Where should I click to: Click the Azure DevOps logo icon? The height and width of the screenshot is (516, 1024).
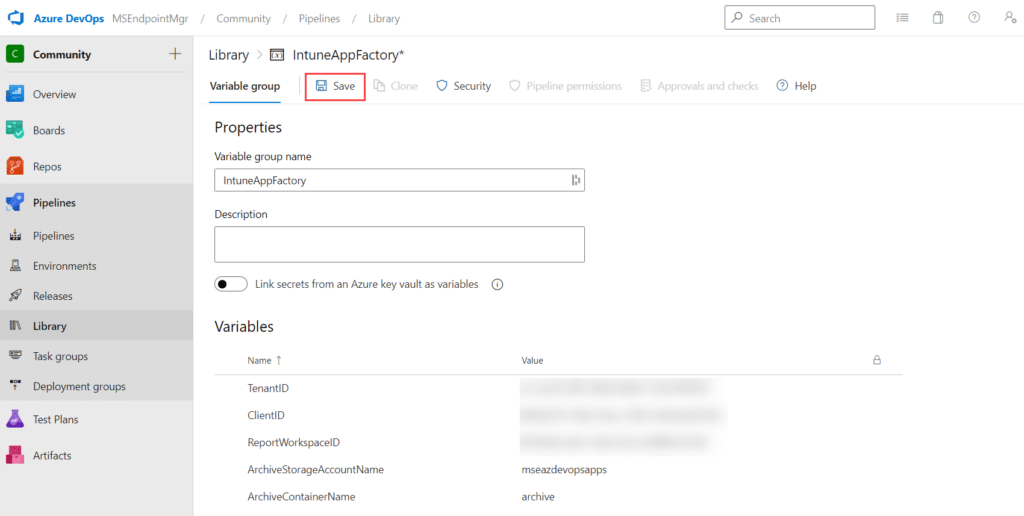[16, 18]
